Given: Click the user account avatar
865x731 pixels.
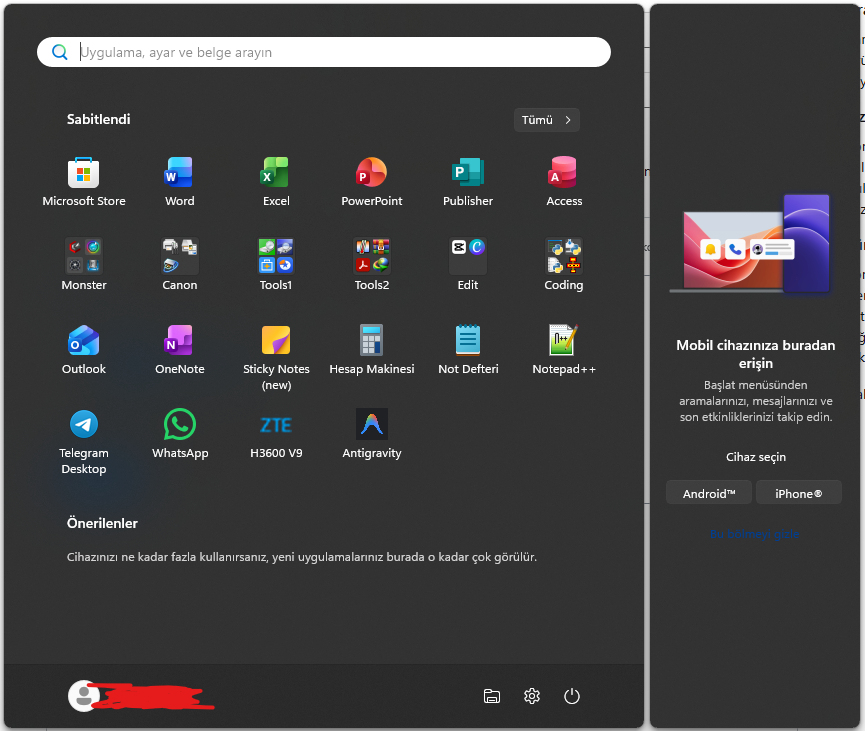Looking at the screenshot, I should coord(84,696).
